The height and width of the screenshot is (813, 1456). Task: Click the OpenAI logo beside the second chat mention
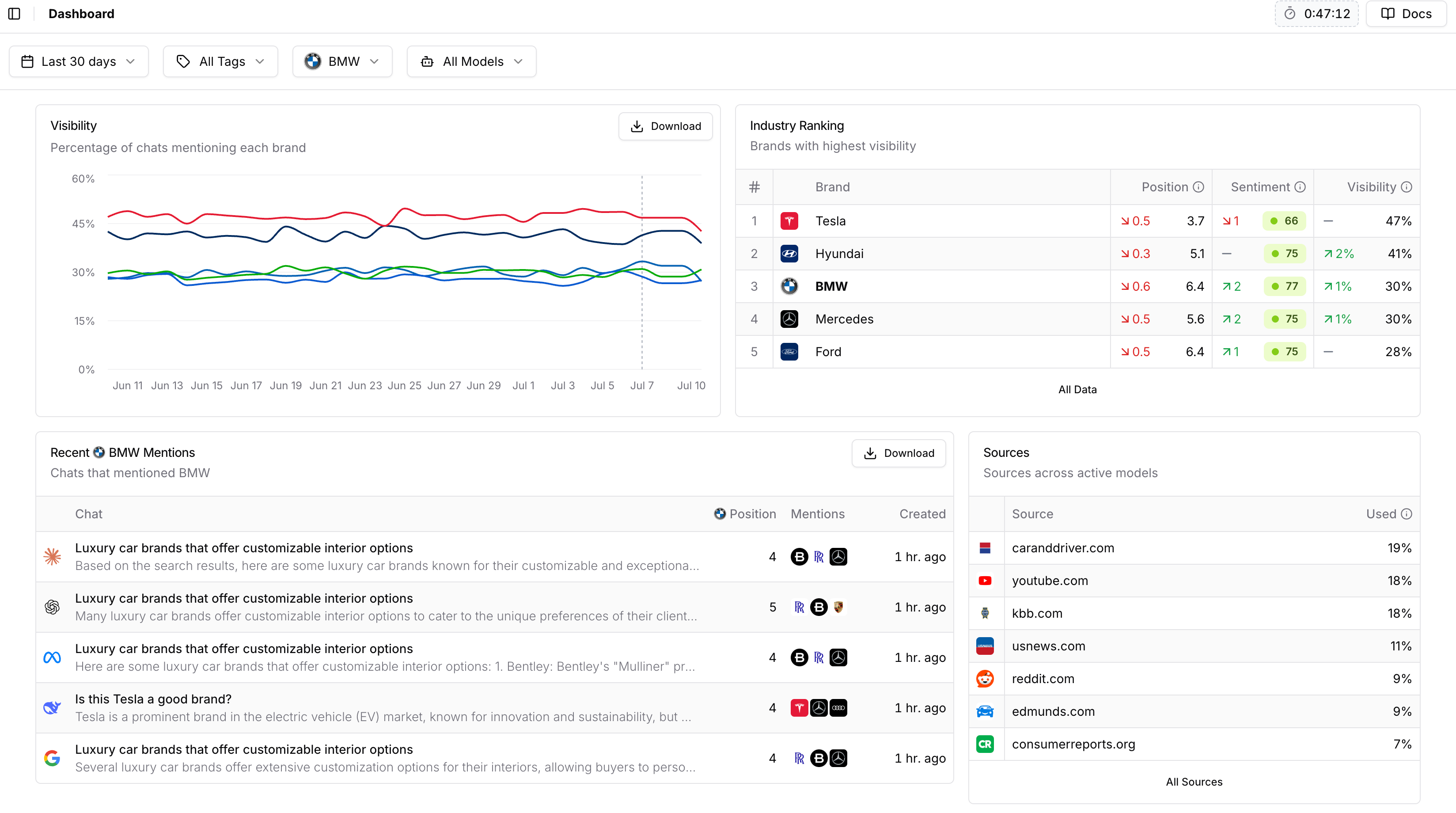tap(52, 607)
